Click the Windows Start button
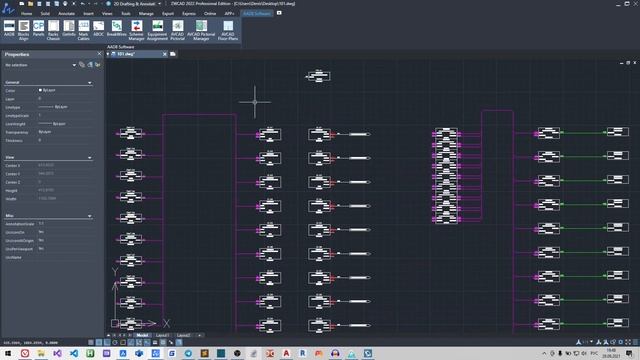Screen dimensions: 640x360 [8, 353]
